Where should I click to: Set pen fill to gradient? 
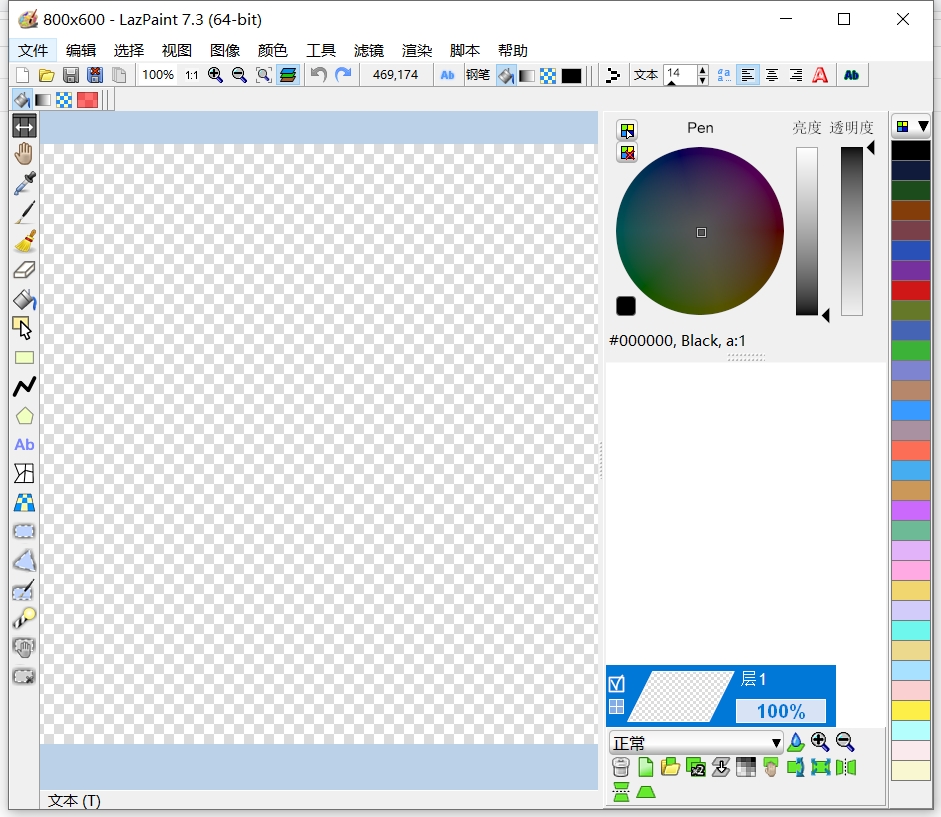coord(526,76)
